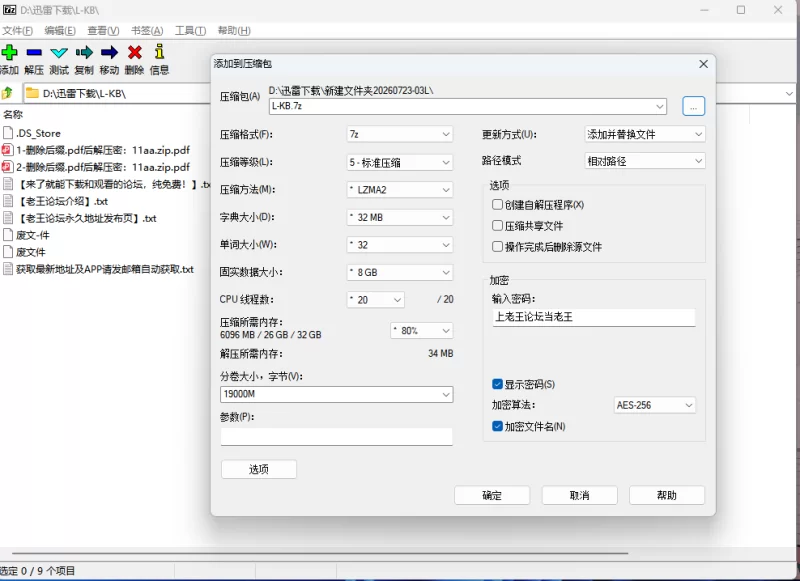Click the green Add (添加) toolbar icon
This screenshot has width=800, height=581.
(x=9, y=52)
